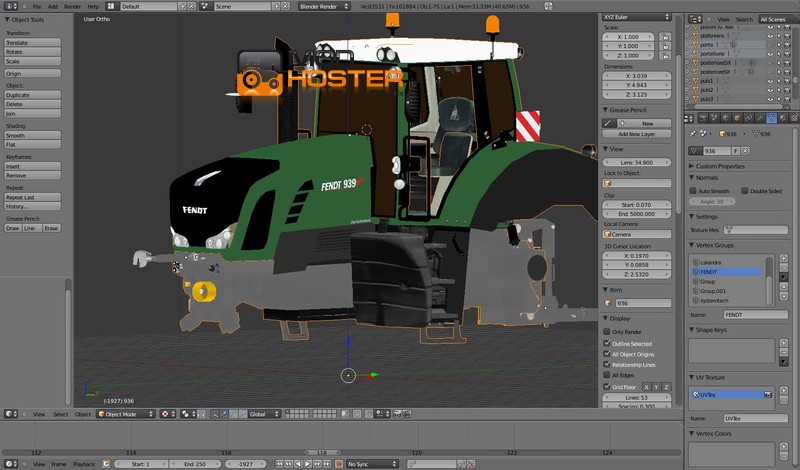
Task: Collapse the UV Texture panel
Action: tap(692, 377)
